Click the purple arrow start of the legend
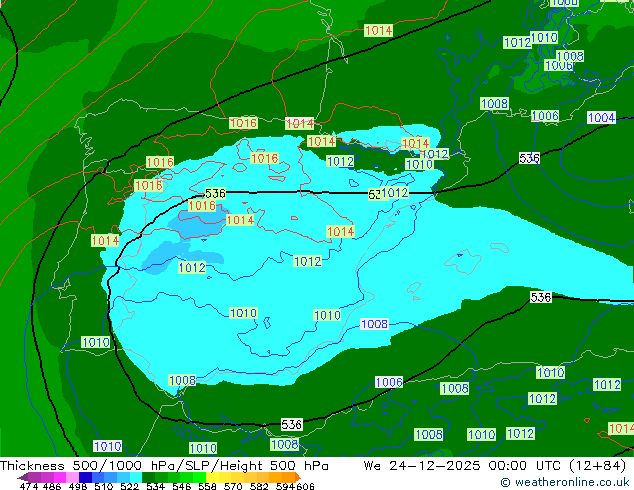The image size is (634, 490). pos(22,477)
